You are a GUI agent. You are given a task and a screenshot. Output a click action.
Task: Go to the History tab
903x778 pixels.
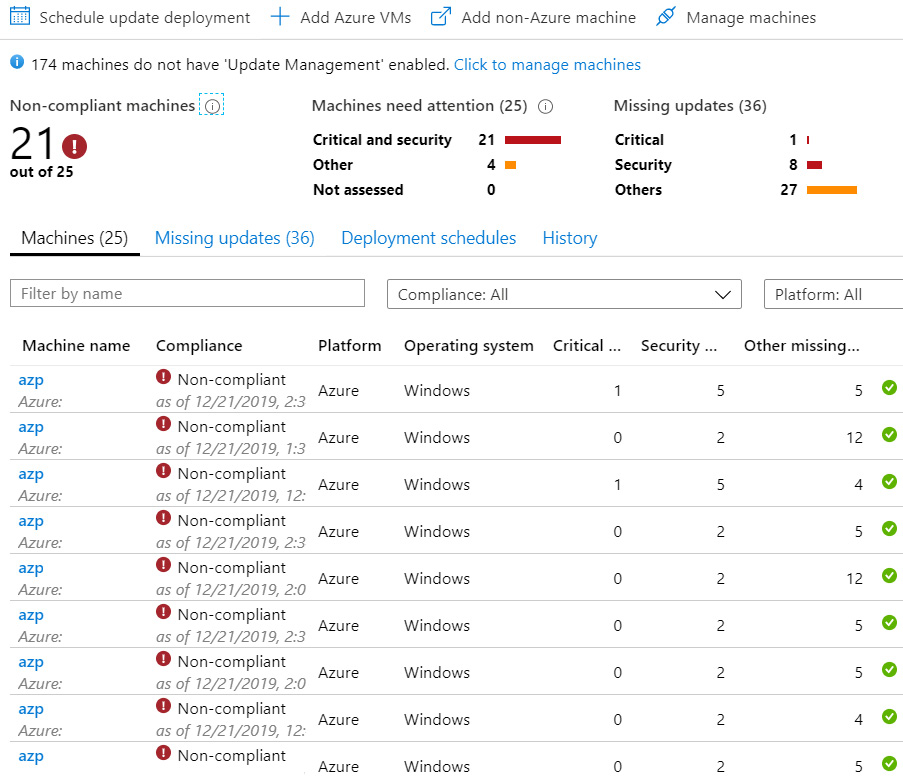click(x=569, y=238)
